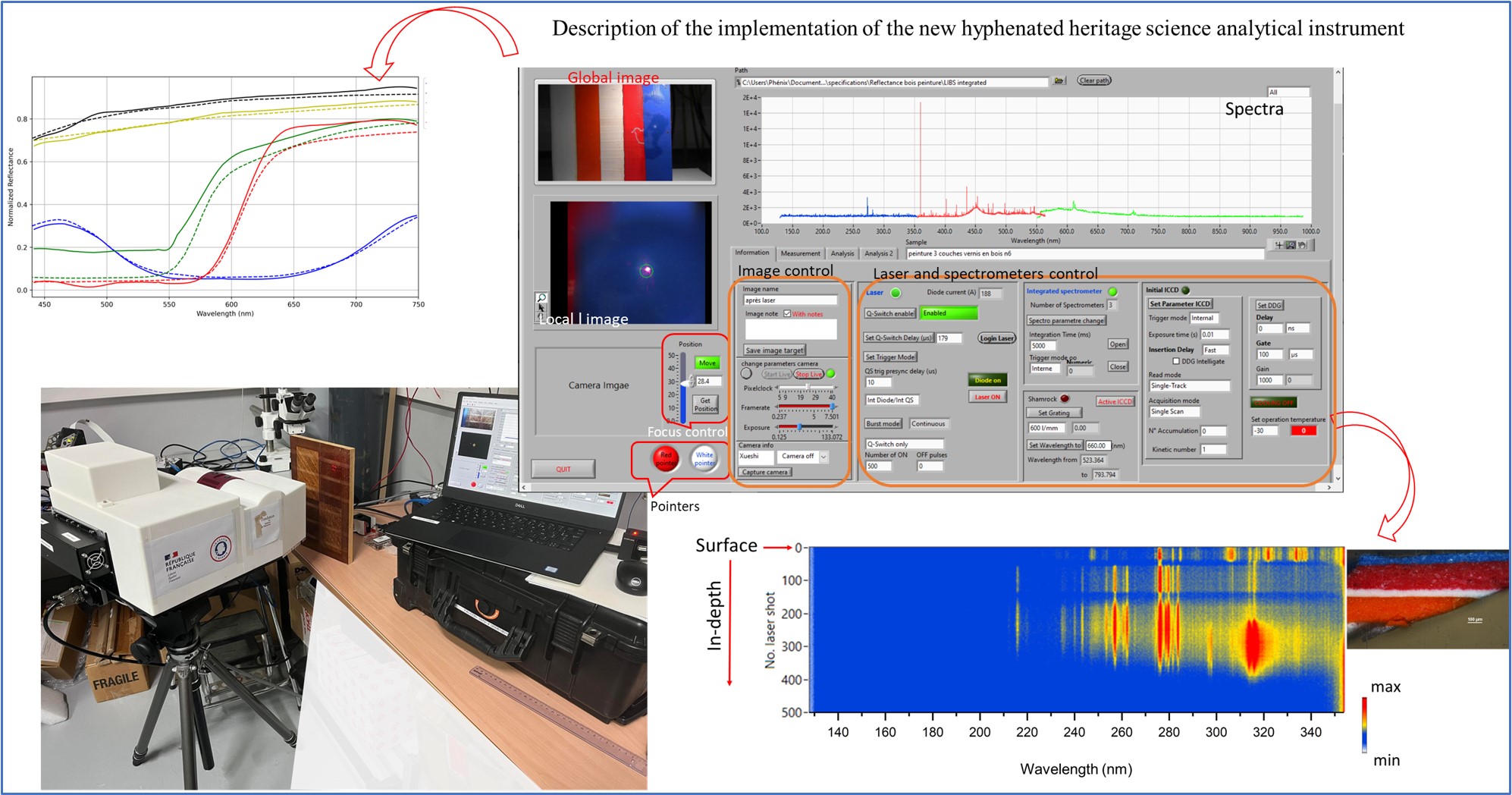Toggle the green Enabled Q-Switch indicator
The height and width of the screenshot is (795, 1512).
click(x=948, y=313)
